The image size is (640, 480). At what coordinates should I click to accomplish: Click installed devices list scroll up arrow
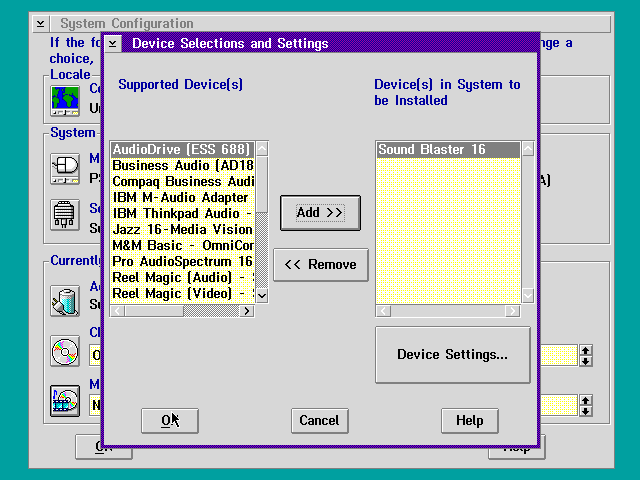(x=528, y=149)
